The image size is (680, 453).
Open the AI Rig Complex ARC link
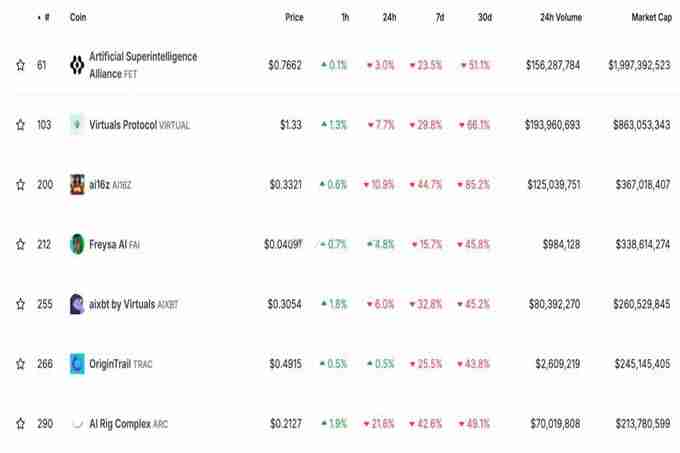pyautogui.click(x=128, y=424)
